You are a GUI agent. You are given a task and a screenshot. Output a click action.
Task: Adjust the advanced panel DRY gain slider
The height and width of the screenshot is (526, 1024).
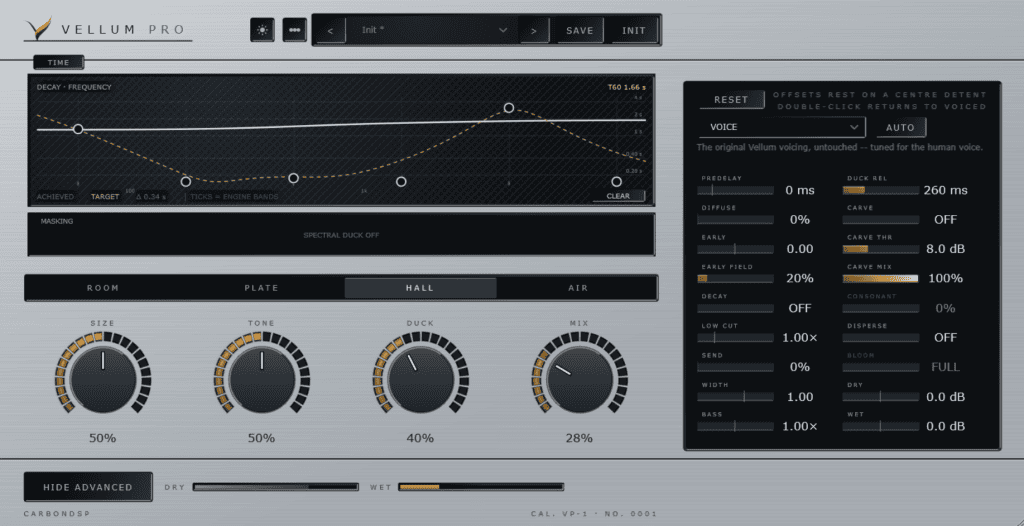tap(880, 397)
